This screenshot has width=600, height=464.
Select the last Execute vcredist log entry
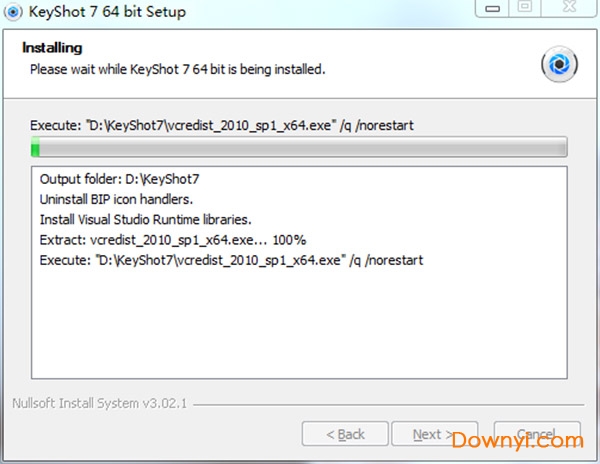(231, 260)
